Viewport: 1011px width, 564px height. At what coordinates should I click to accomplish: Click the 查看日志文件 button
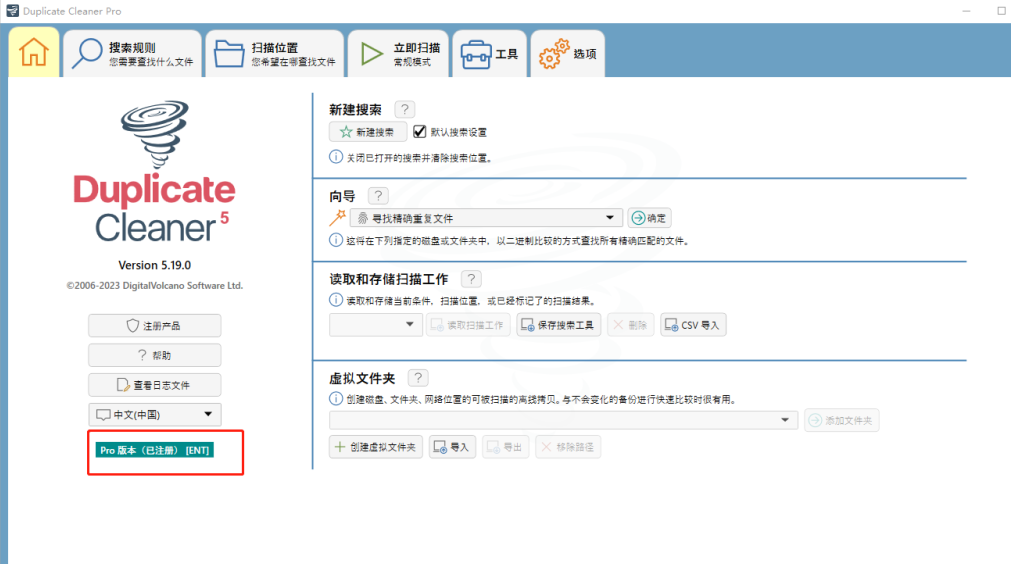(155, 385)
